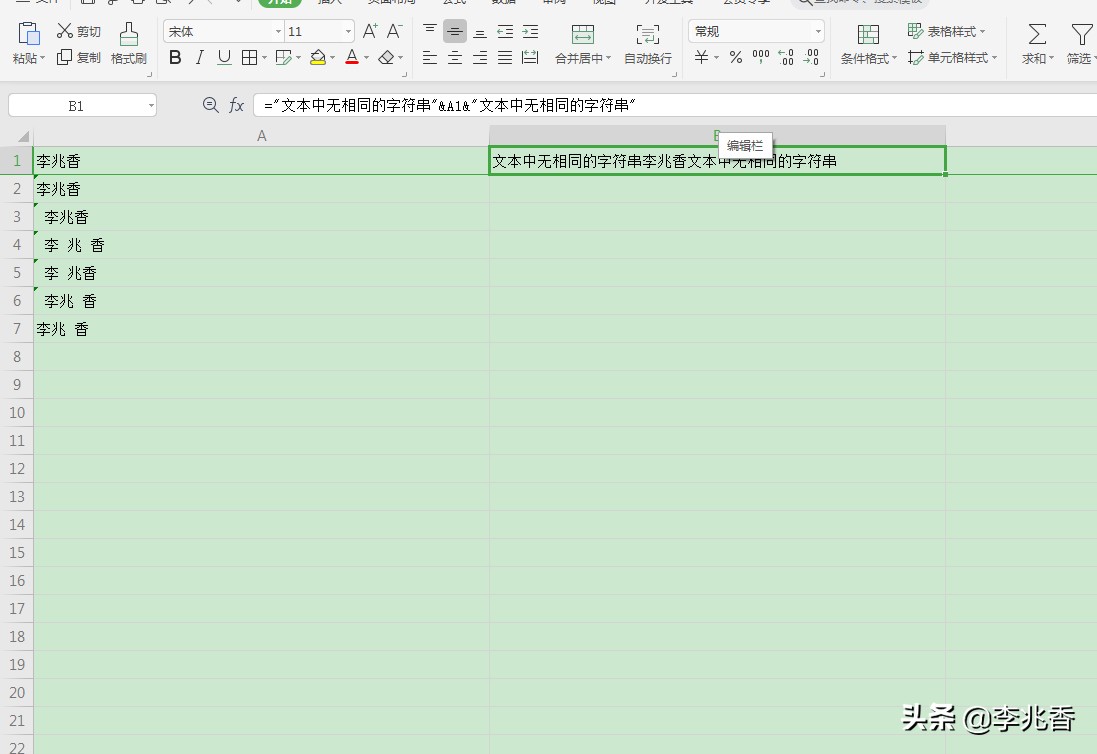Select cell A2 in row 2

tap(262, 189)
